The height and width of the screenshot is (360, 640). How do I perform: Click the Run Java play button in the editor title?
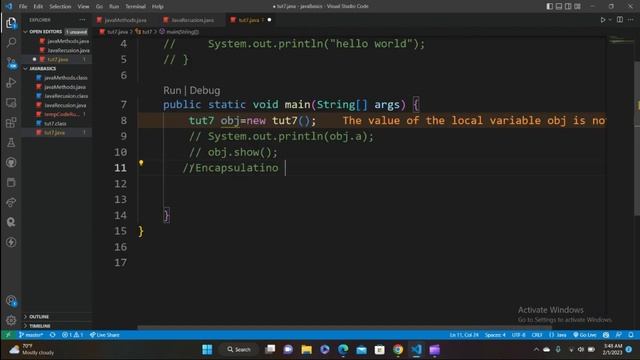click(602, 20)
